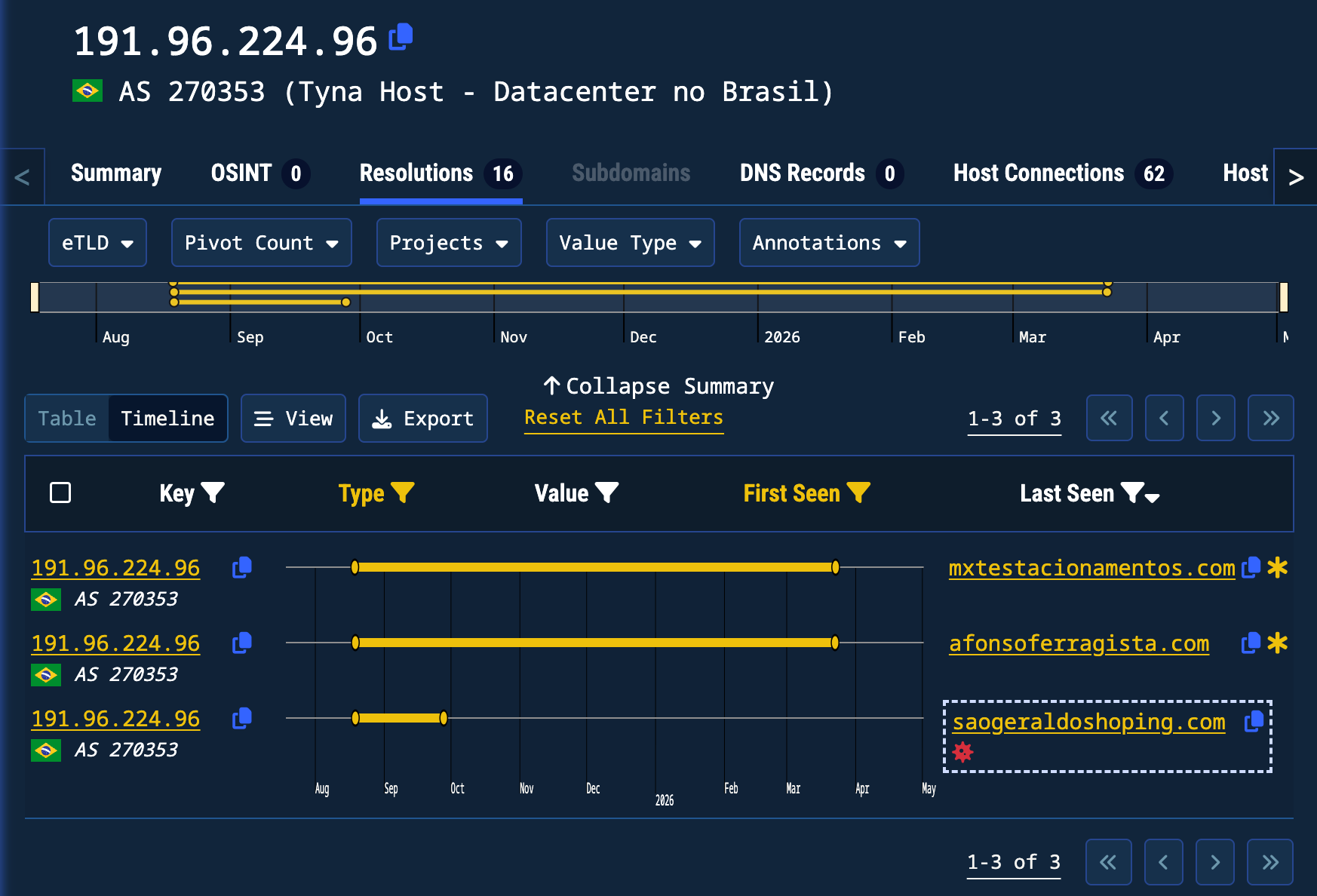Viewport: 1317px width, 896px height.
Task: Copy first row key 191.96.224.96
Action: point(242,567)
